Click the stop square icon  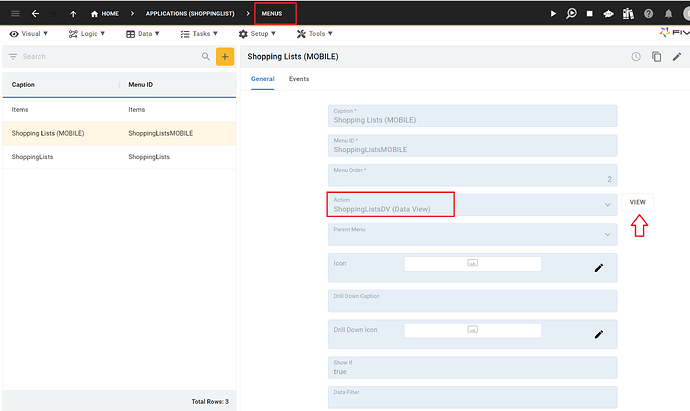[x=590, y=14]
